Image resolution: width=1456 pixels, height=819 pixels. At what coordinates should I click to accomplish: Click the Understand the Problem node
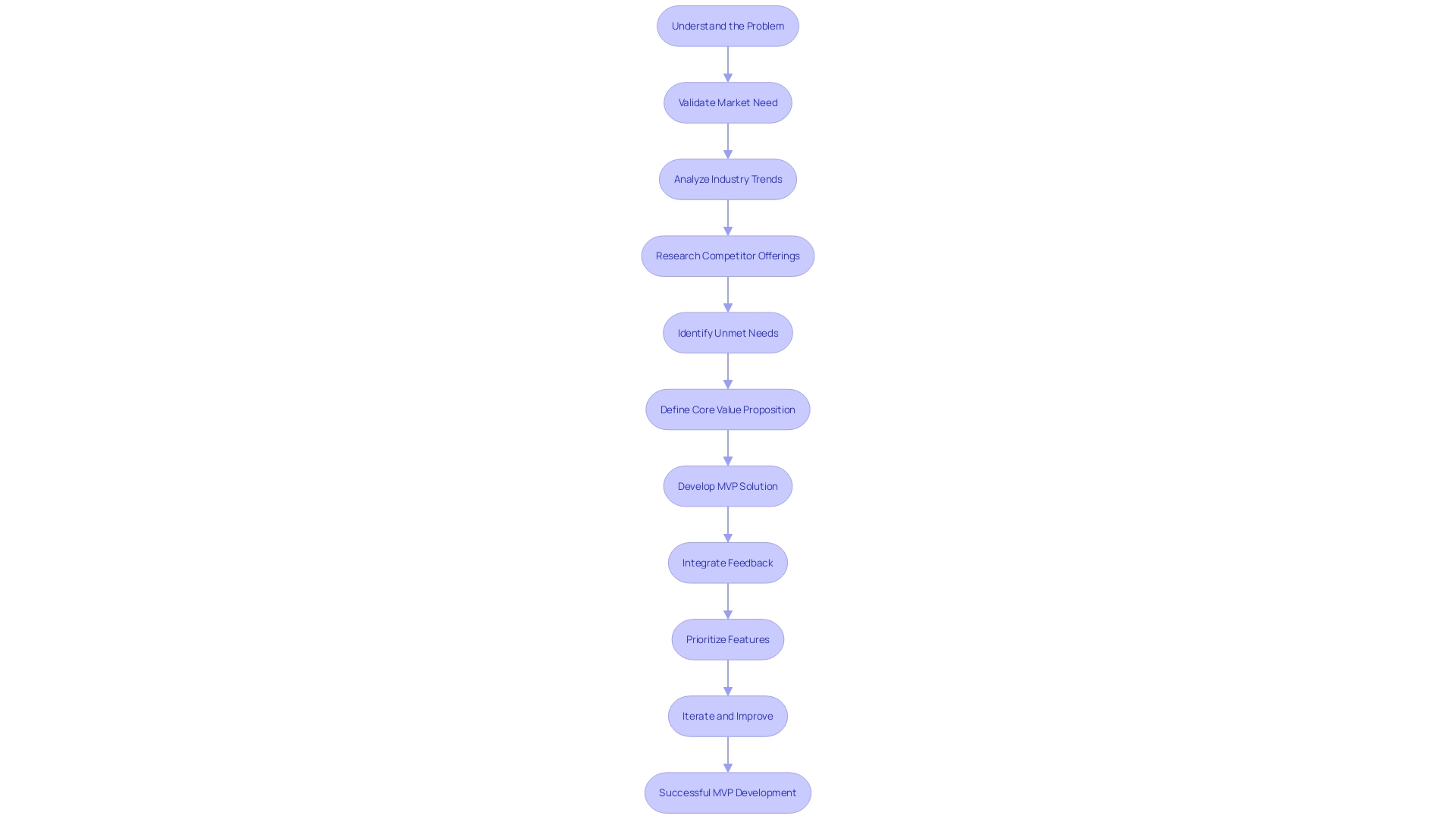tap(728, 25)
